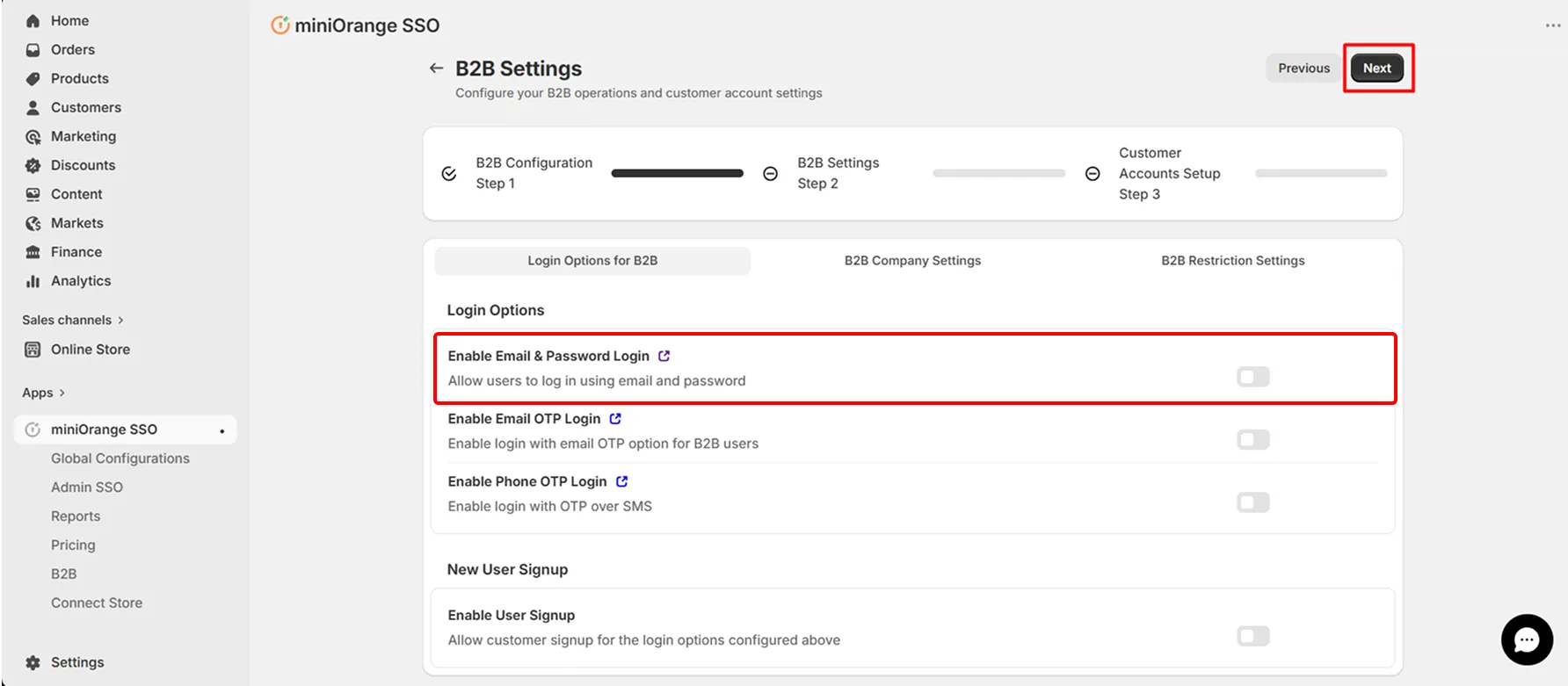Click the B2B Configuration Step 1 check icon
The width and height of the screenshot is (1568, 686).
(449, 174)
